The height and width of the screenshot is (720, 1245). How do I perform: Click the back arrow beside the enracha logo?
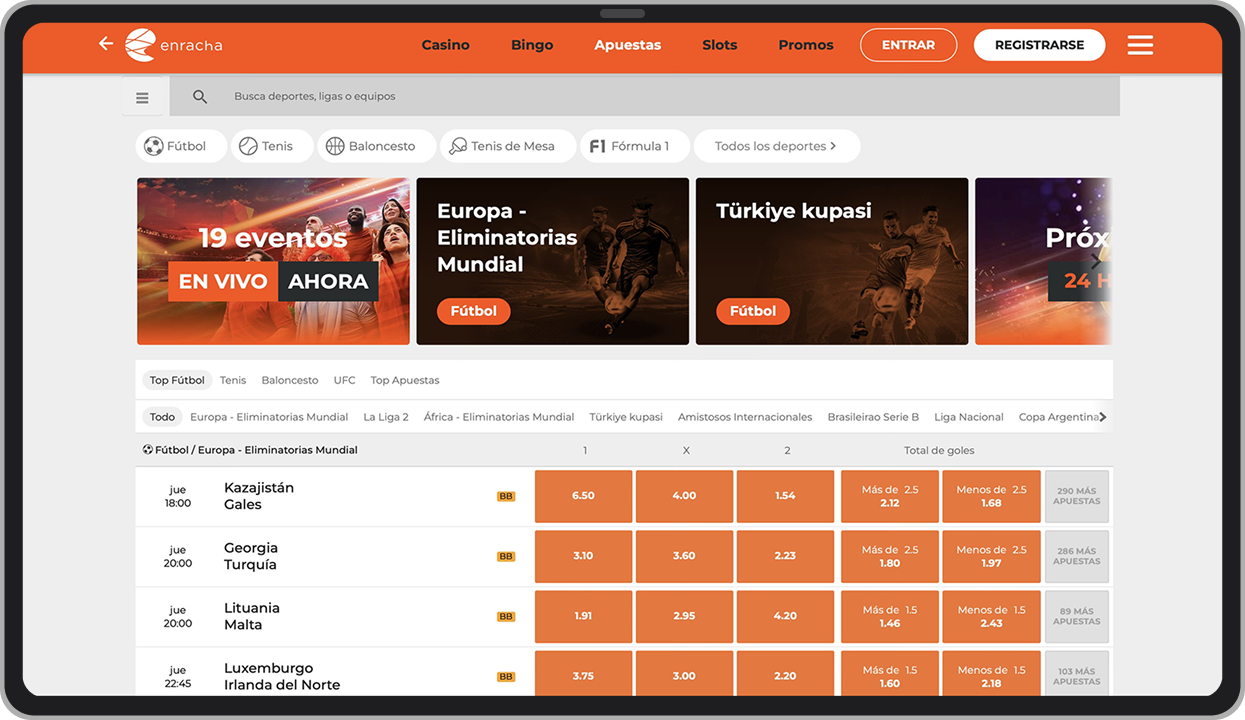tap(106, 44)
